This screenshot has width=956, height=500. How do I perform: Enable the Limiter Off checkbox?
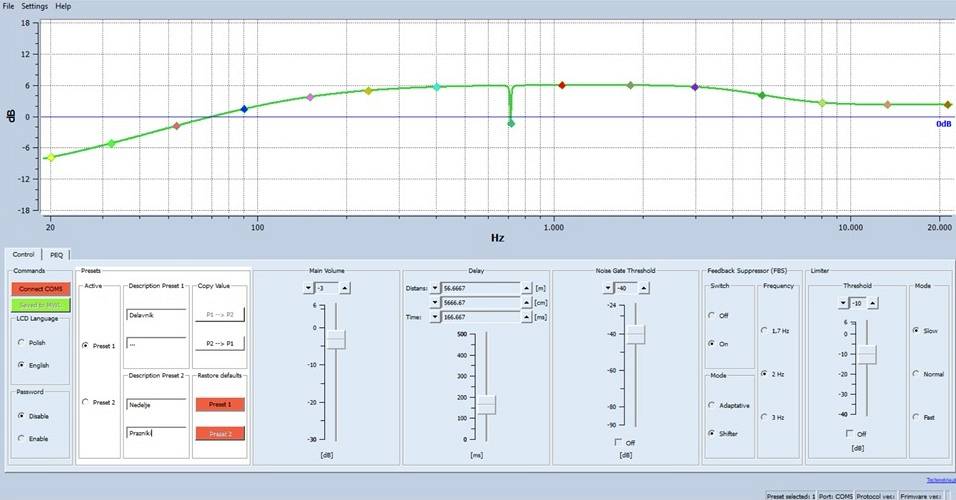pyautogui.click(x=849, y=432)
